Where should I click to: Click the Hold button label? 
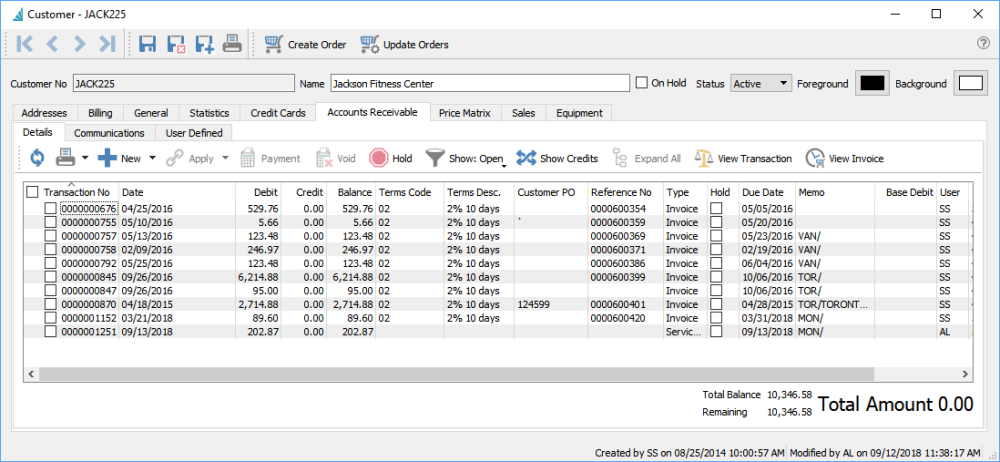[x=402, y=158]
